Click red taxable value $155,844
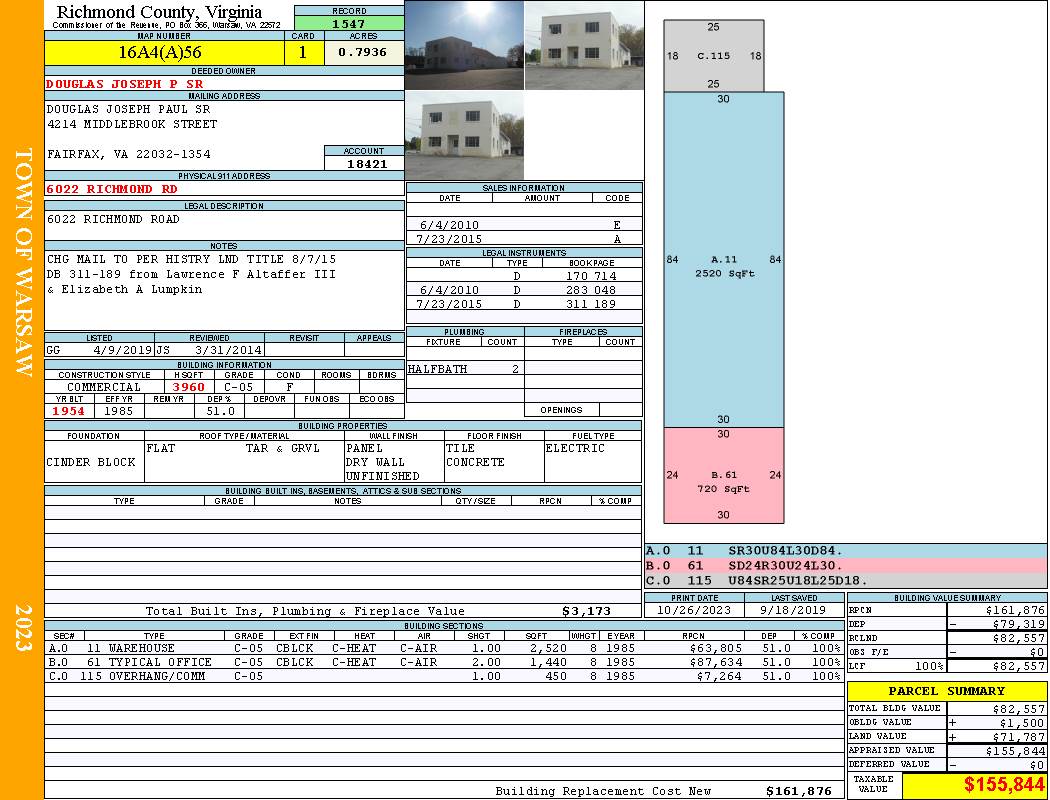The width and height of the screenshot is (1050, 800). coord(1004,785)
